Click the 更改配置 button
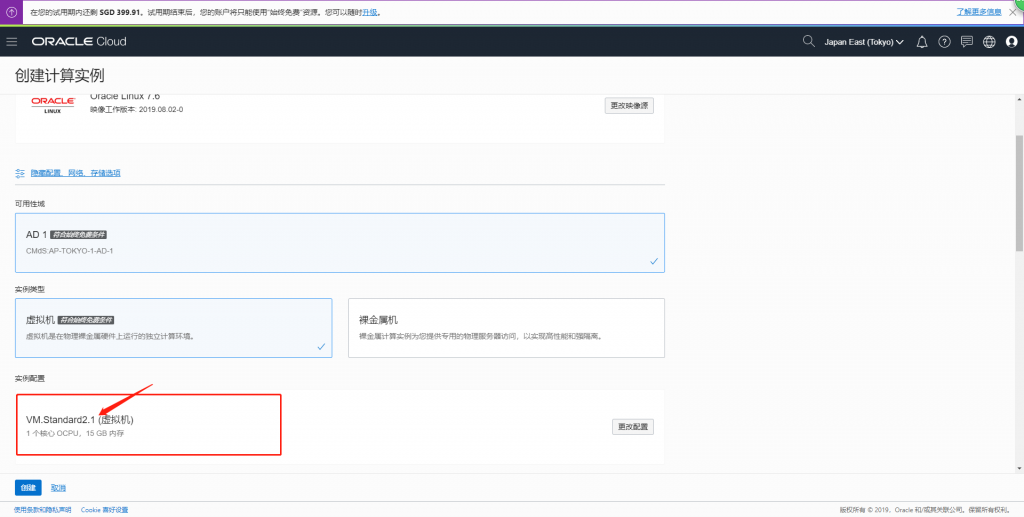Image resolution: width=1024 pixels, height=517 pixels. 633,427
